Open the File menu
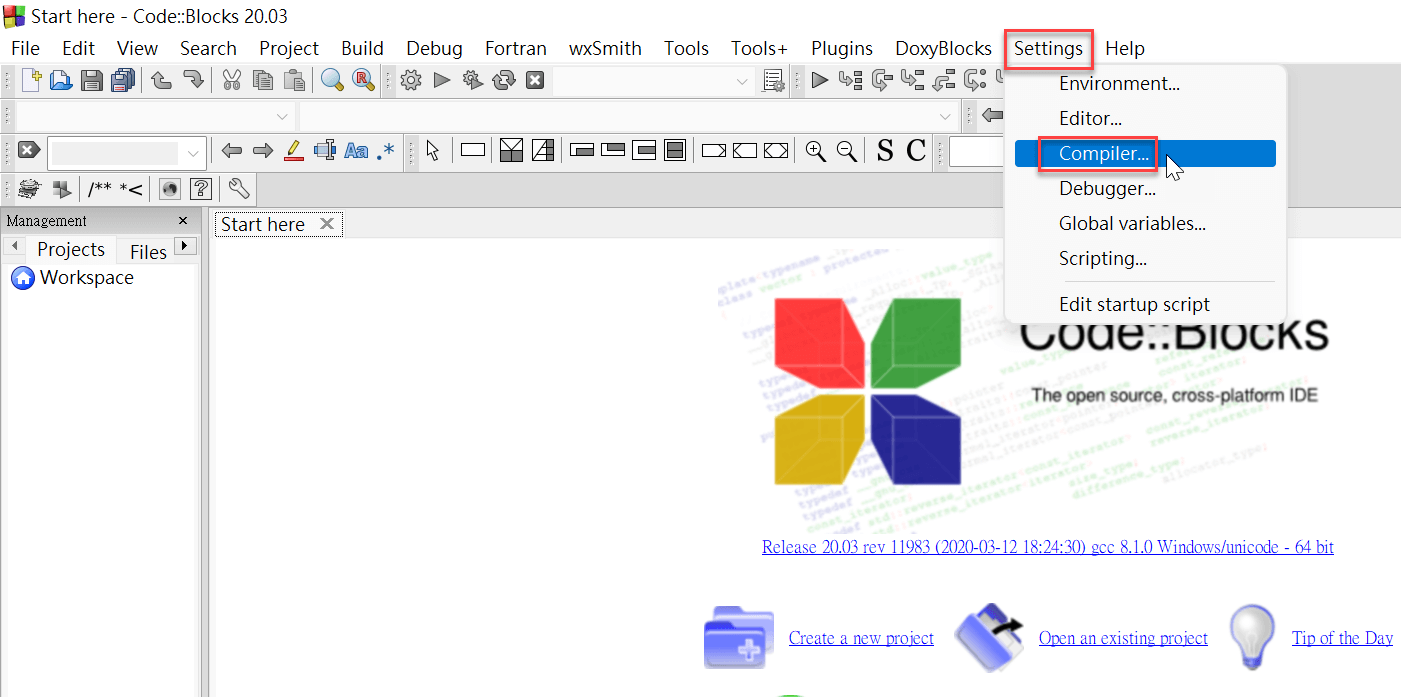Viewport: 1401px width, 697px height. [25, 48]
